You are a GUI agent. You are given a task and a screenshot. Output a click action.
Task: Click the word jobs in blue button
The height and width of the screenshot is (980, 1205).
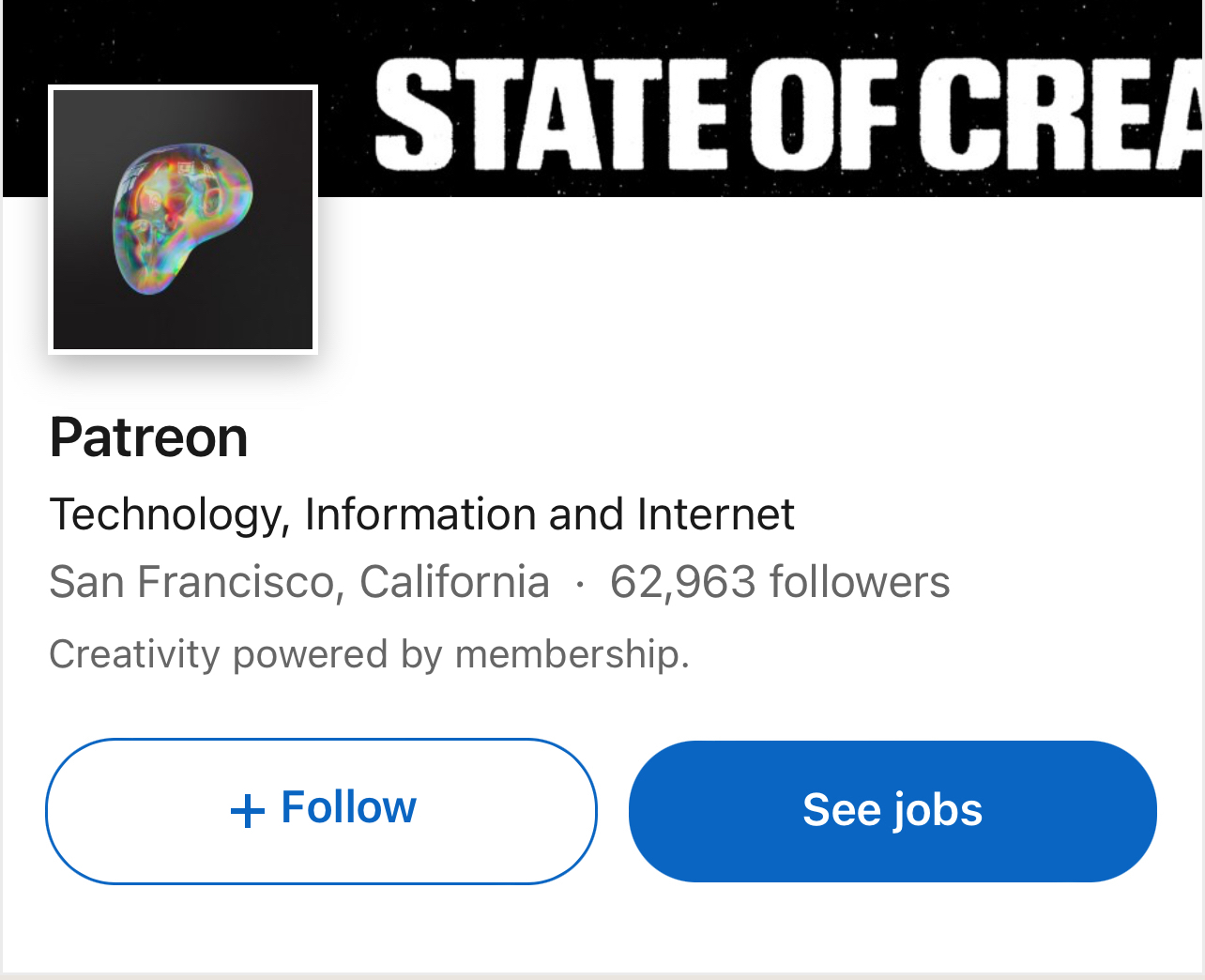point(938,810)
